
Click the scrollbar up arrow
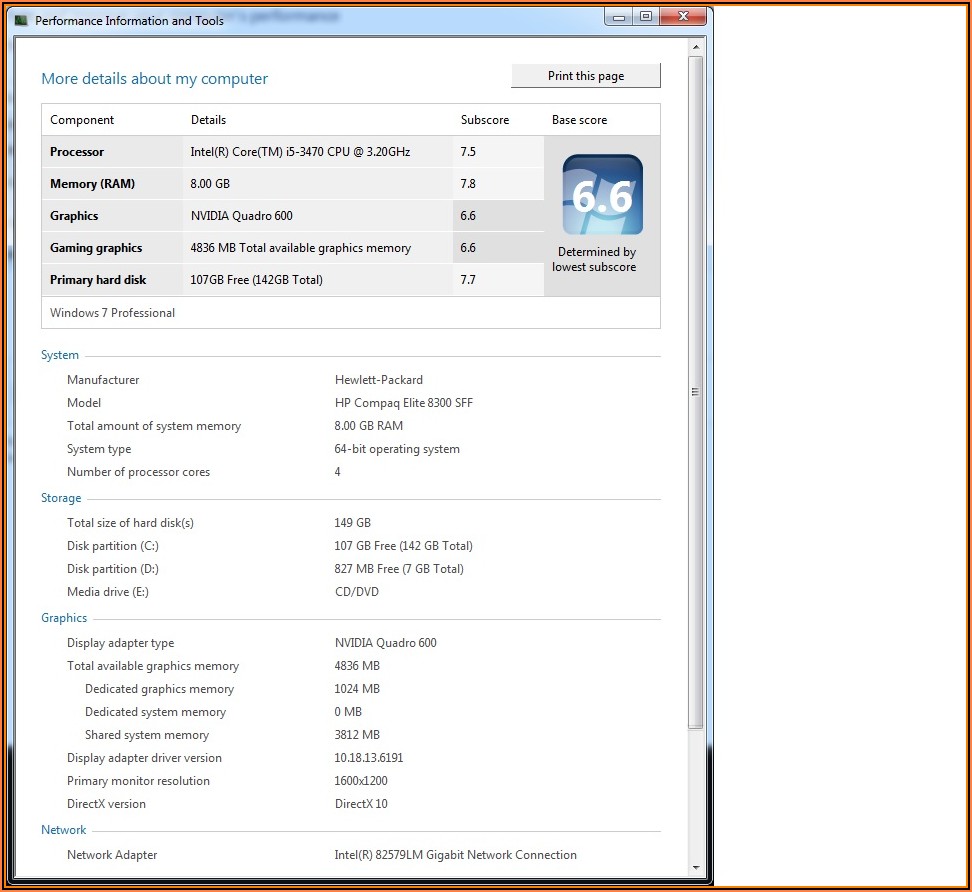pyautogui.click(x=696, y=48)
